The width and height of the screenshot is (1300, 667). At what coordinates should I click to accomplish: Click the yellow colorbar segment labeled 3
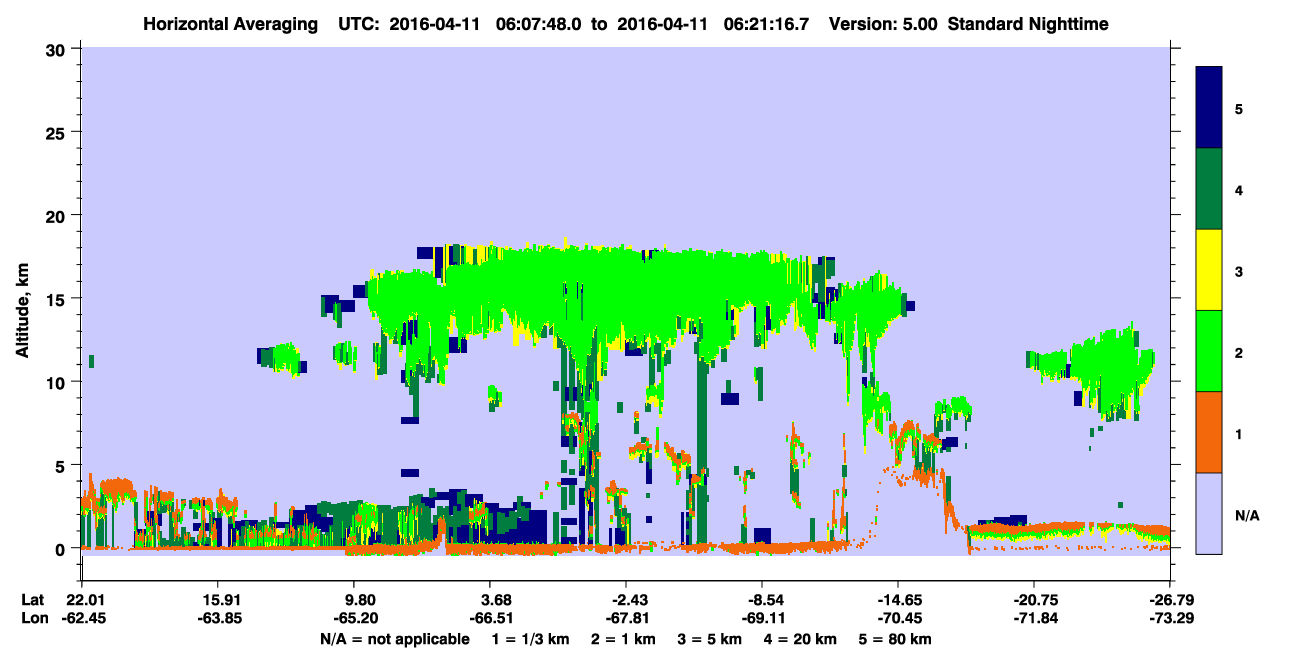pos(1209,270)
